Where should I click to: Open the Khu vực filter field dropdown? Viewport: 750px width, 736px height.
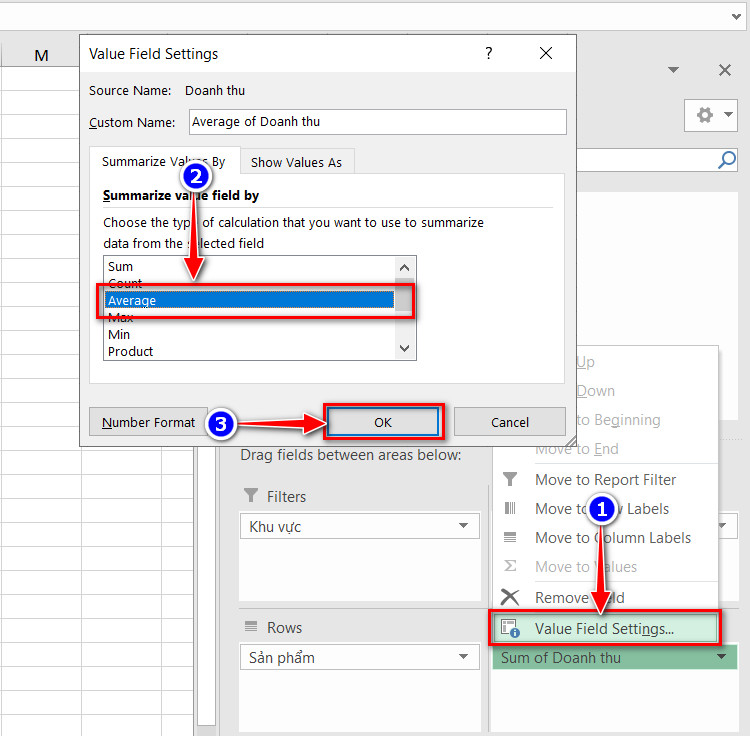coord(463,526)
